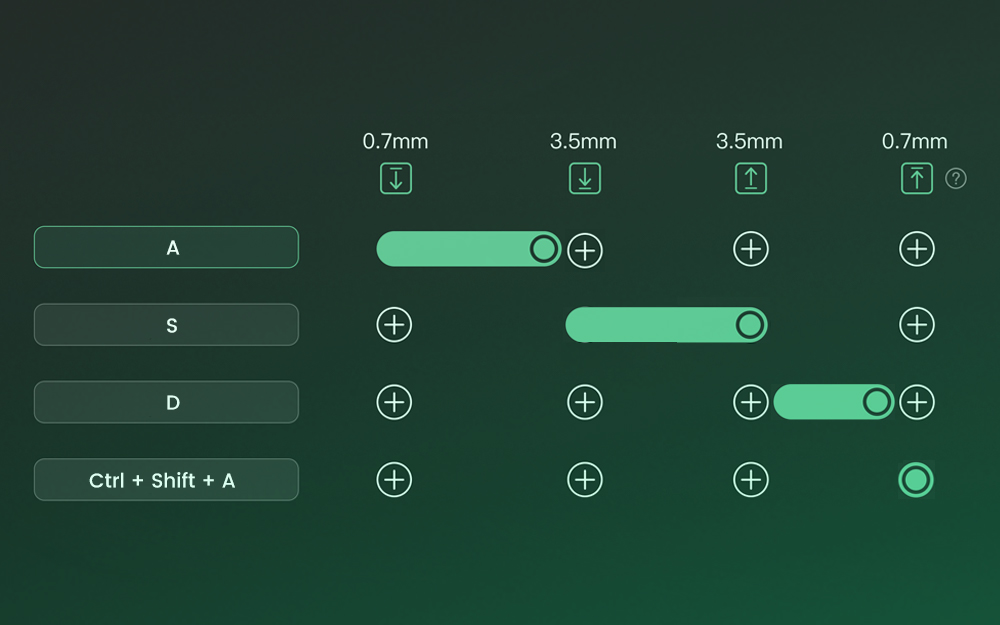Image resolution: width=1000 pixels, height=625 pixels.
Task: Click the end handle of the S row bar
Action: [750, 325]
